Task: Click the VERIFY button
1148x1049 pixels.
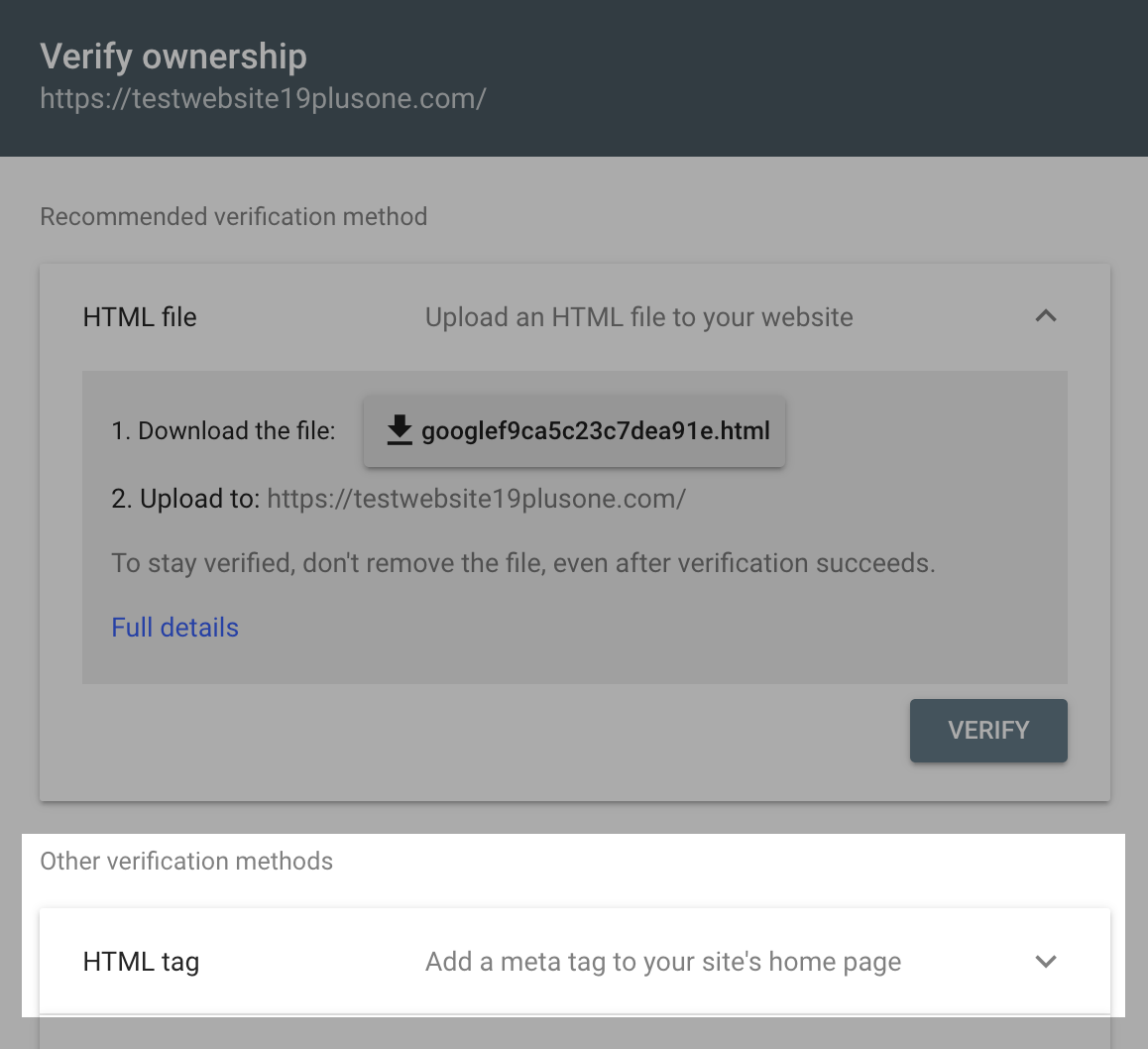Action: [987, 731]
